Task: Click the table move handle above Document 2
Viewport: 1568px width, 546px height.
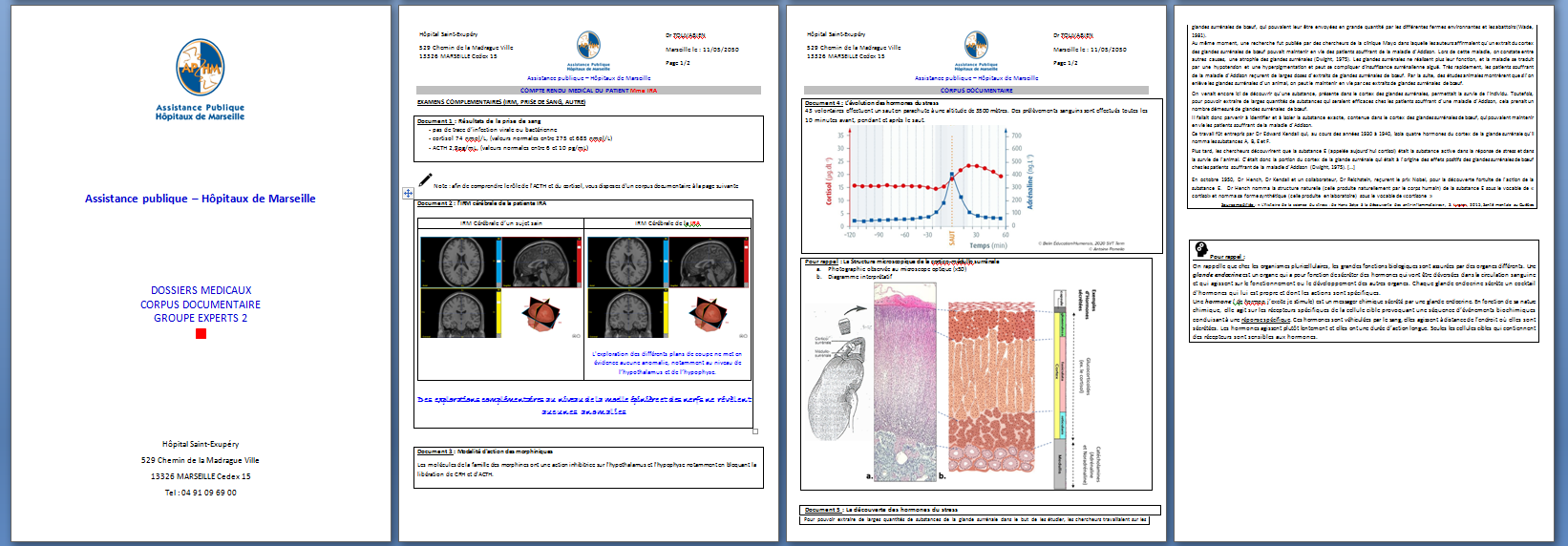Action: pos(408,193)
